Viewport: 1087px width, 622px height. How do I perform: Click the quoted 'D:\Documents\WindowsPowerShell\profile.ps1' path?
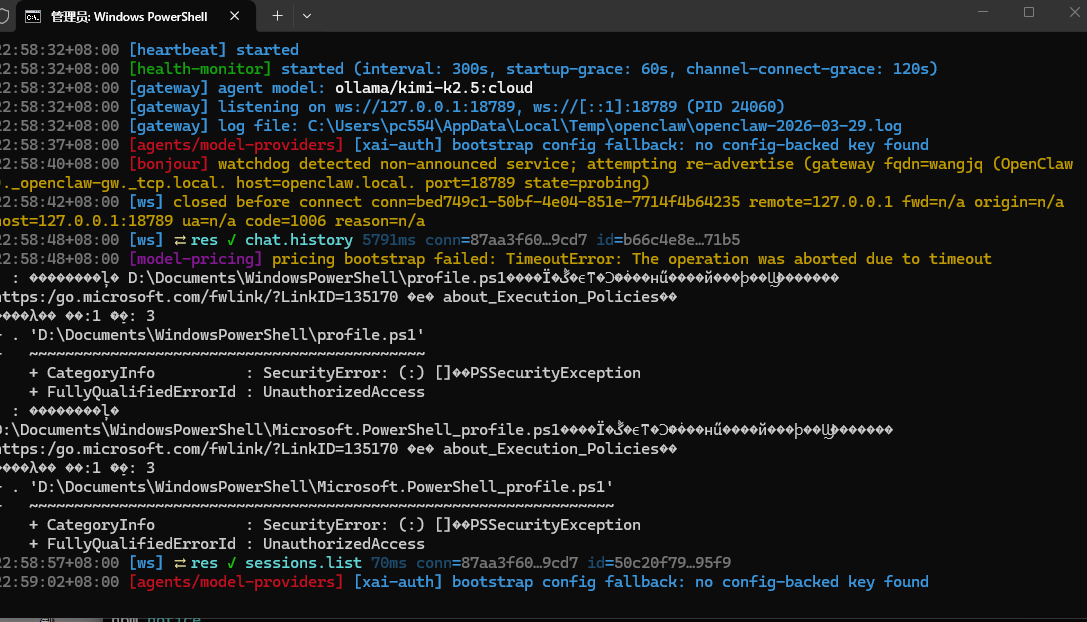tap(227, 335)
